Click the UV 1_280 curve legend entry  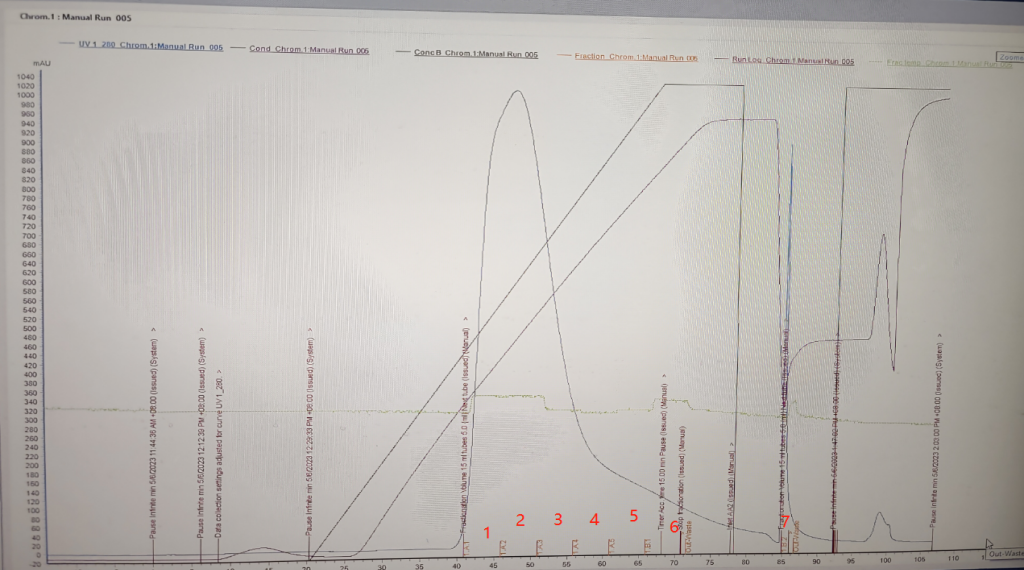click(150, 47)
